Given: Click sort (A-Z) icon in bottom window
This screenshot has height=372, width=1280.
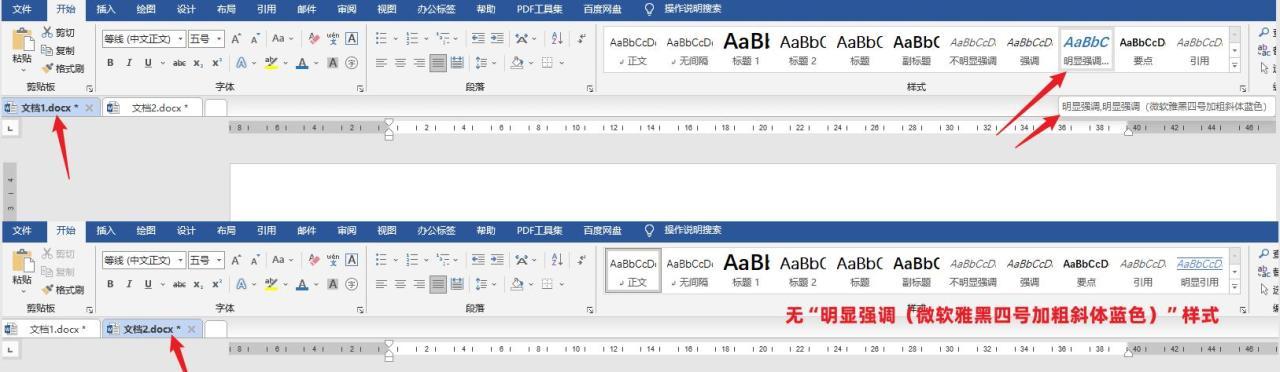Looking at the screenshot, I should click(x=557, y=260).
